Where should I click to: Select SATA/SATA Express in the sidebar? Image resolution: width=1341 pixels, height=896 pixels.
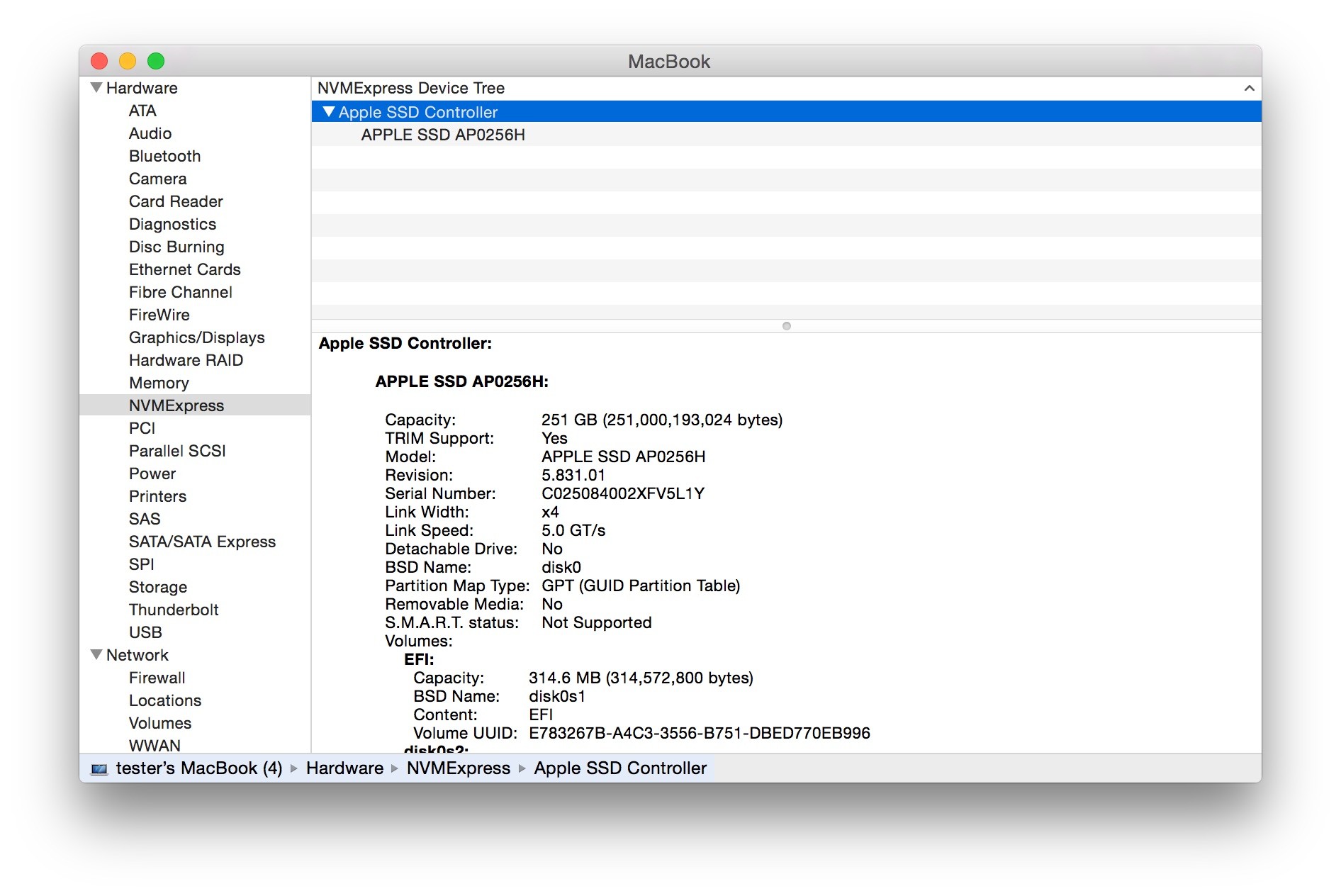point(202,542)
